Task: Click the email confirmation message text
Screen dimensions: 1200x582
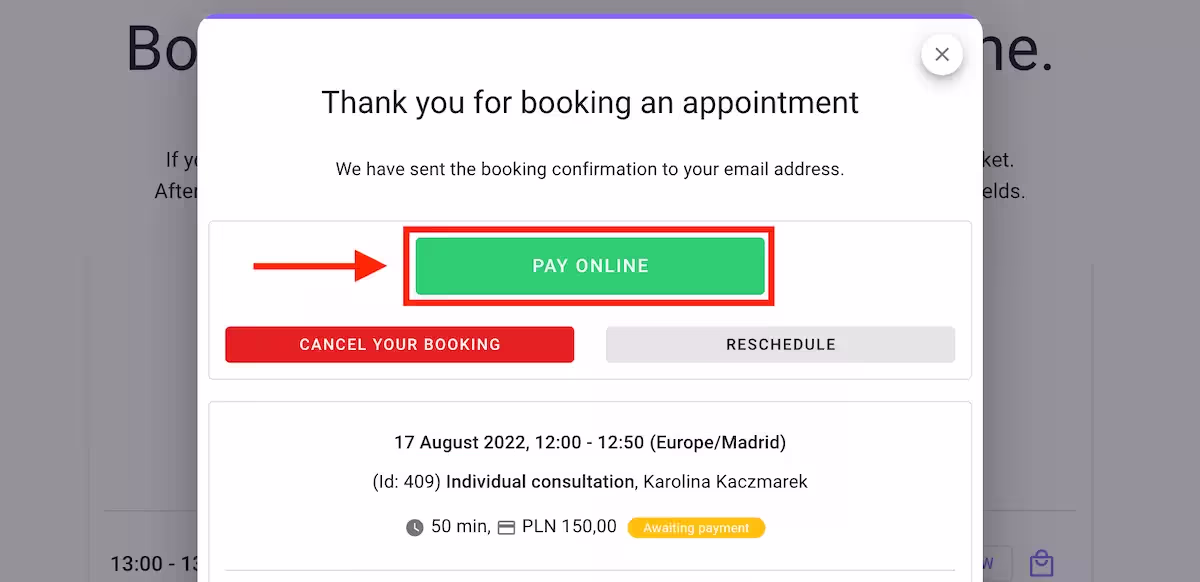Action: point(590,168)
